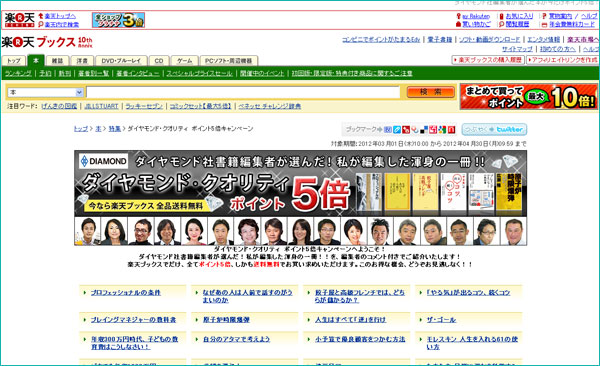Click the DIAMOND publisher logo in banner
The image size is (600, 366).
point(103,161)
